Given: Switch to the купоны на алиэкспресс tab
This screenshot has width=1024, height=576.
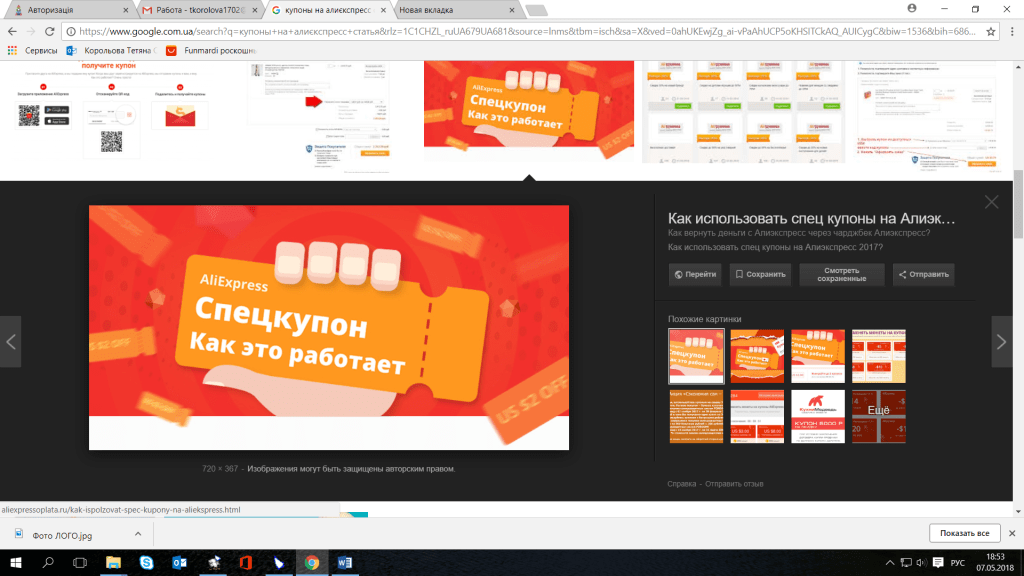Looking at the screenshot, I should [x=326, y=10].
